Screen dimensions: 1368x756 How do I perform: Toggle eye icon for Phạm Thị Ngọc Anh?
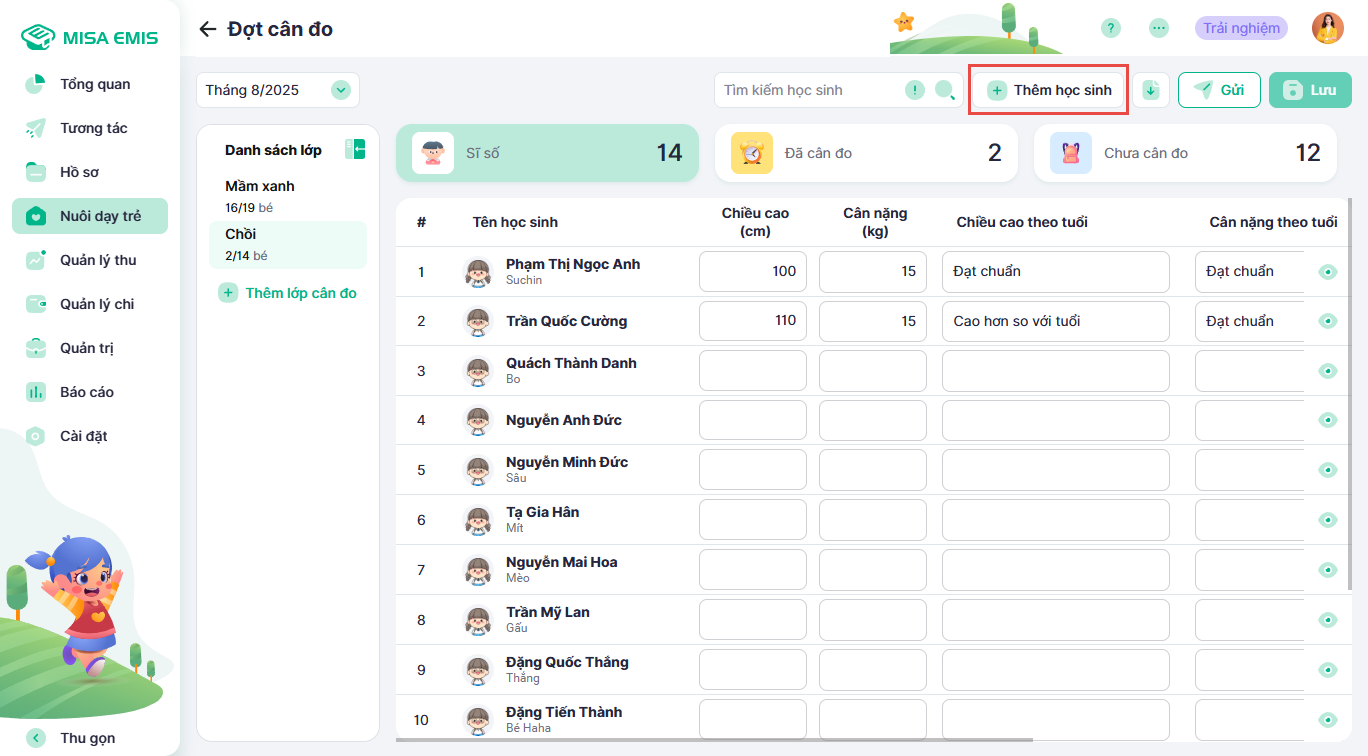pos(1328,271)
